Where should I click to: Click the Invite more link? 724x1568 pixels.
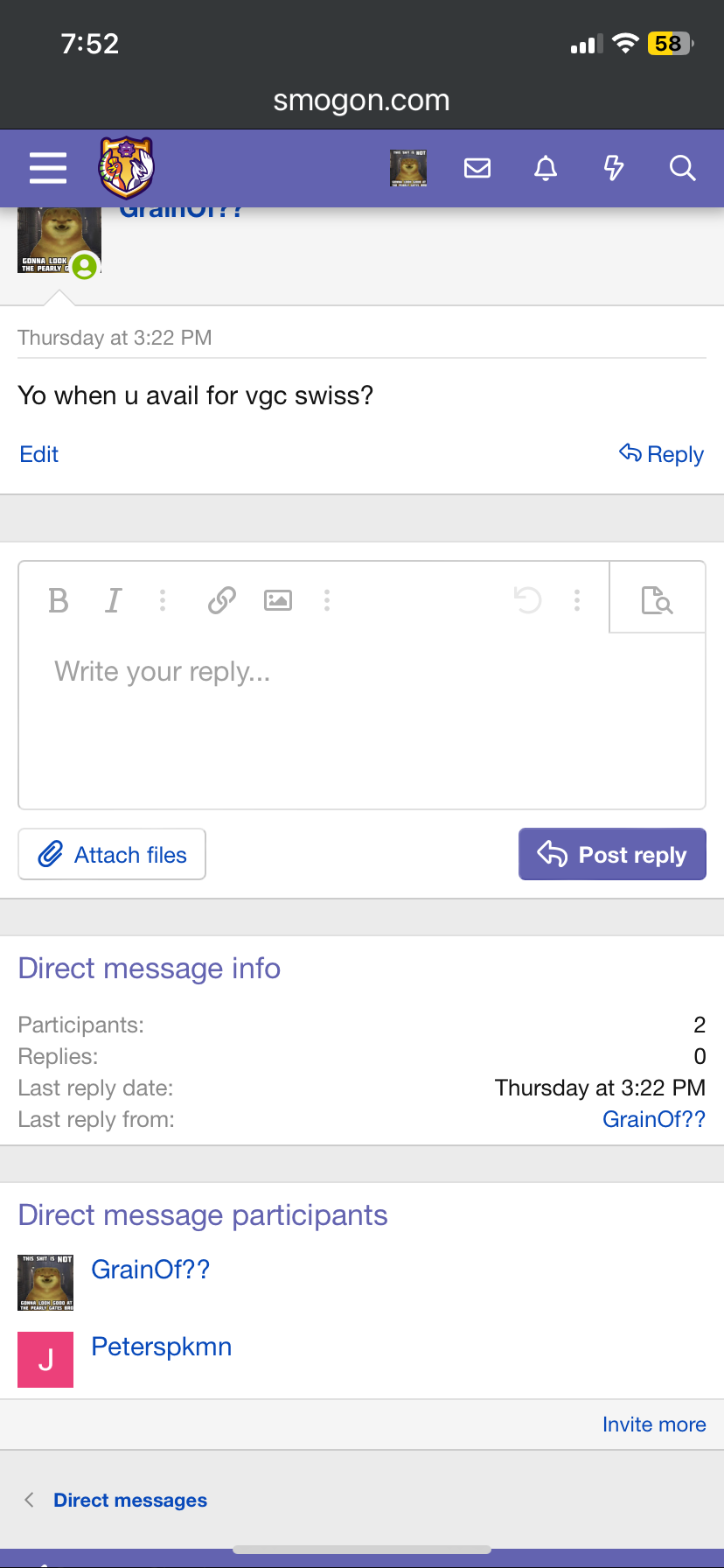[x=654, y=1424]
